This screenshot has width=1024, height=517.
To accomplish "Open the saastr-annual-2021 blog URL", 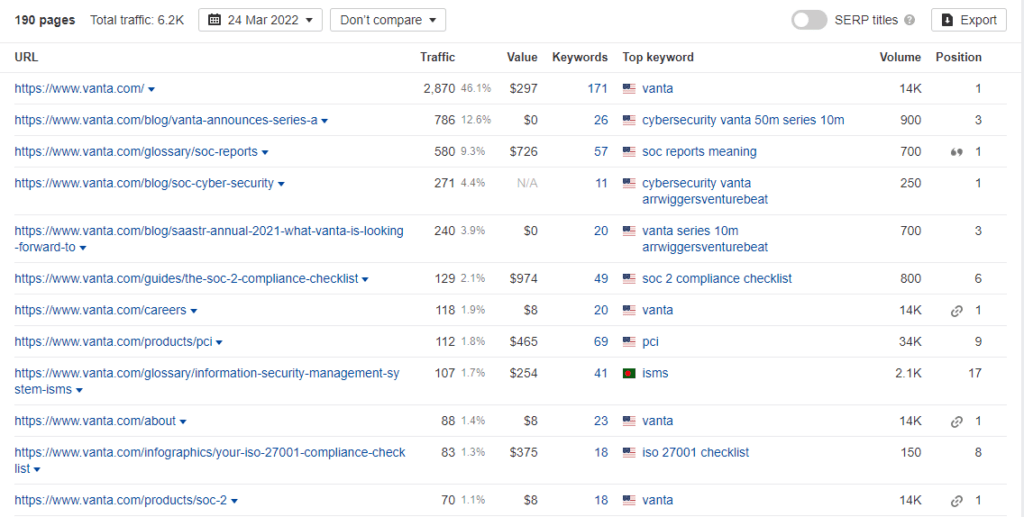I will [209, 239].
